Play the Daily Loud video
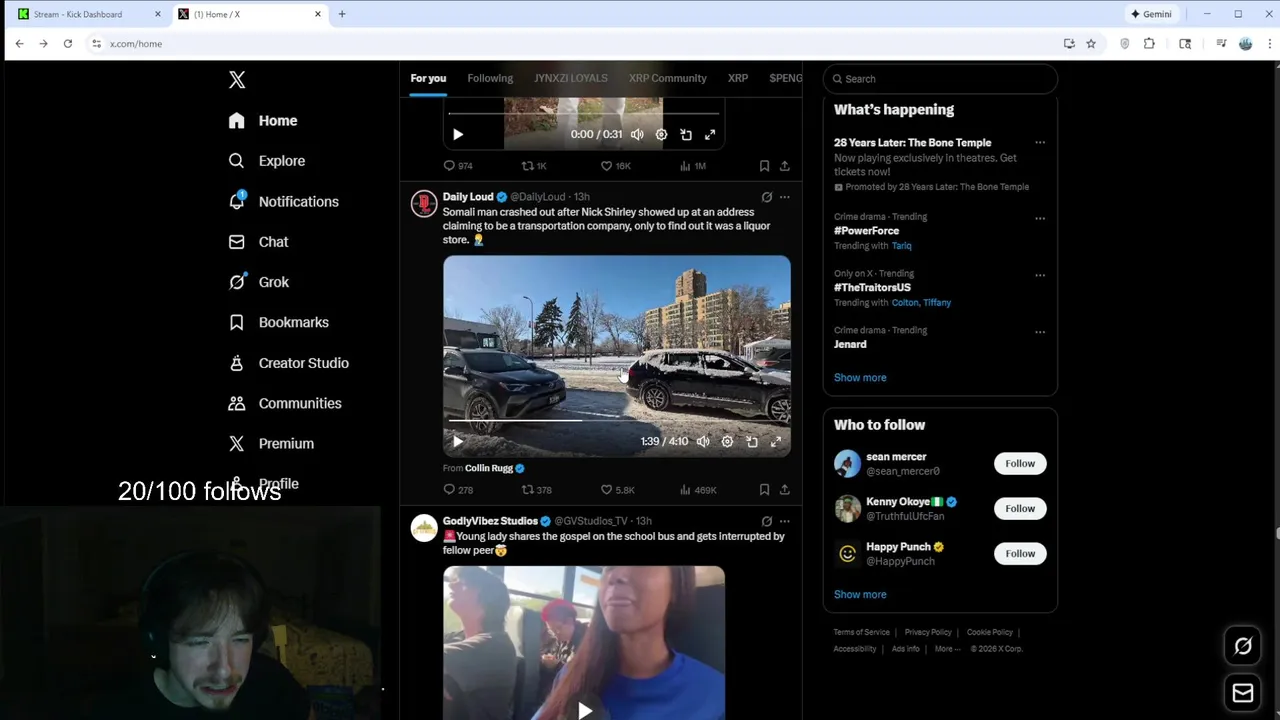 pyautogui.click(x=458, y=441)
